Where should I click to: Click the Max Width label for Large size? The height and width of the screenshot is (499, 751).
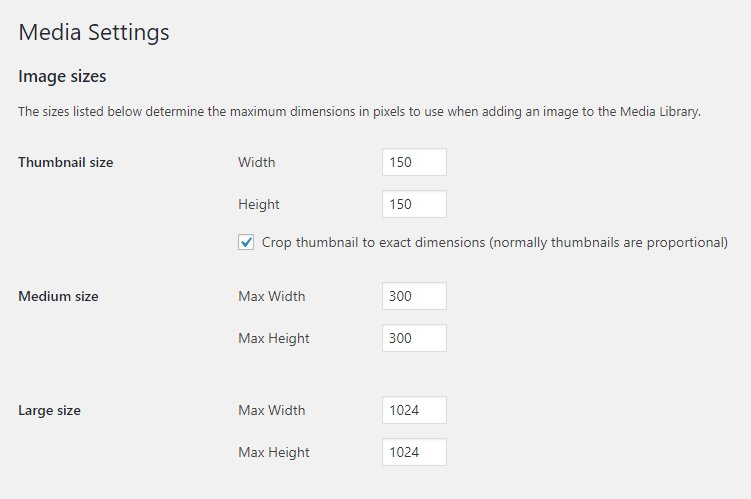coord(272,410)
